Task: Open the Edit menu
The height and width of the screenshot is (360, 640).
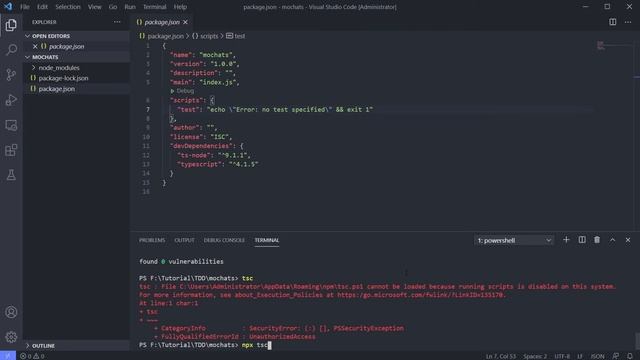Action: 42,7
